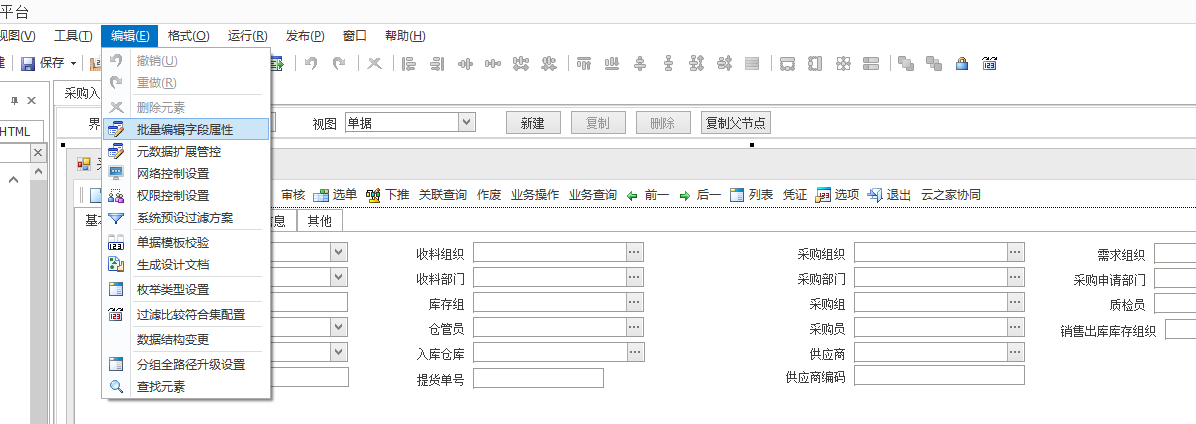Click 业务查询 in the form toolbar
Screen dimensions: 1196x424
click(x=593, y=195)
